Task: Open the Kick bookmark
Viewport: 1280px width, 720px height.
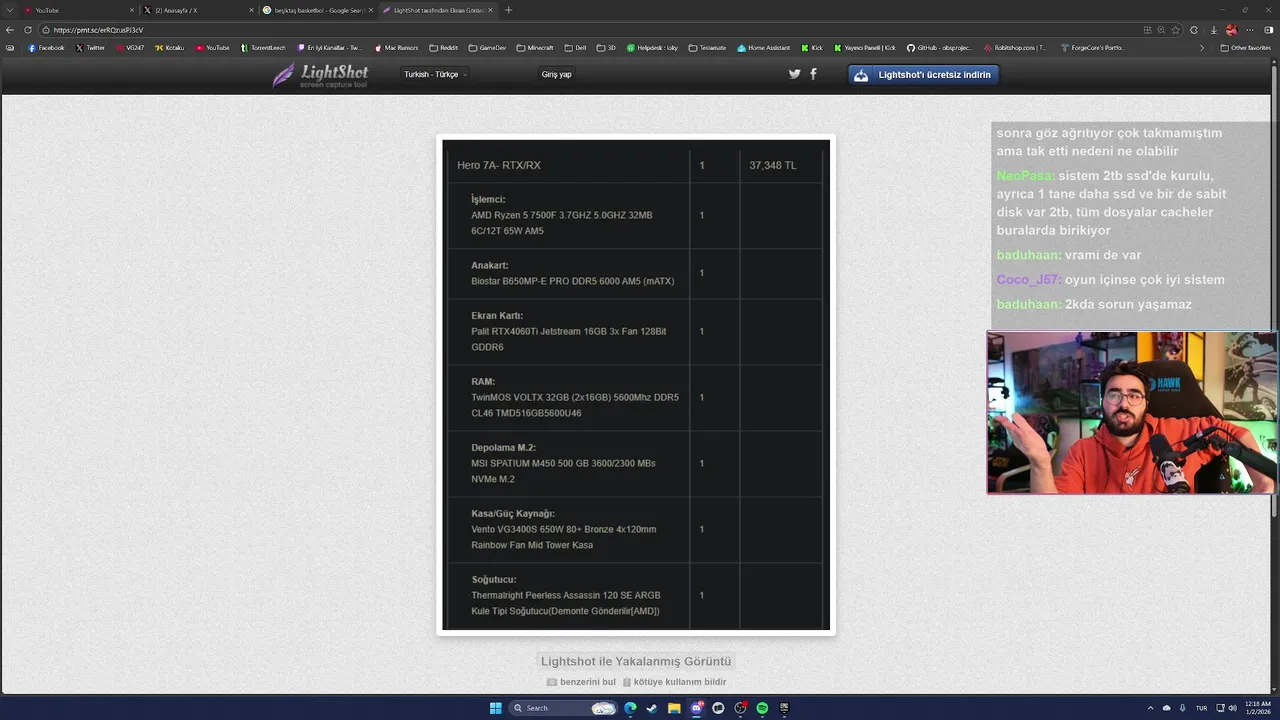Action: tap(812, 47)
